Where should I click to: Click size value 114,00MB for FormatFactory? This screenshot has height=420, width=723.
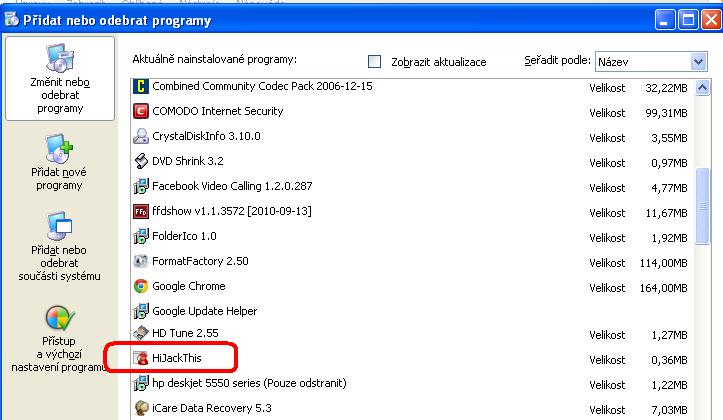(x=664, y=263)
